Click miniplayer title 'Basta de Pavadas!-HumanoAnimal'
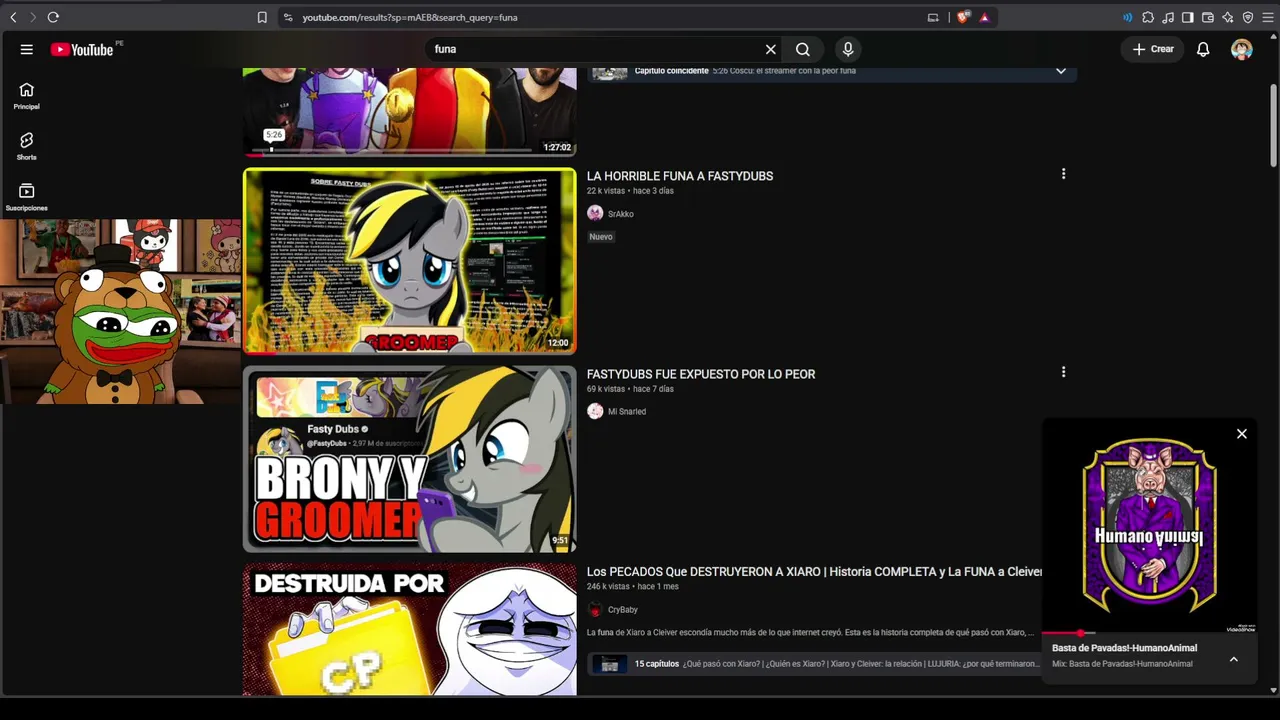Viewport: 1280px width, 720px height. click(x=1124, y=648)
